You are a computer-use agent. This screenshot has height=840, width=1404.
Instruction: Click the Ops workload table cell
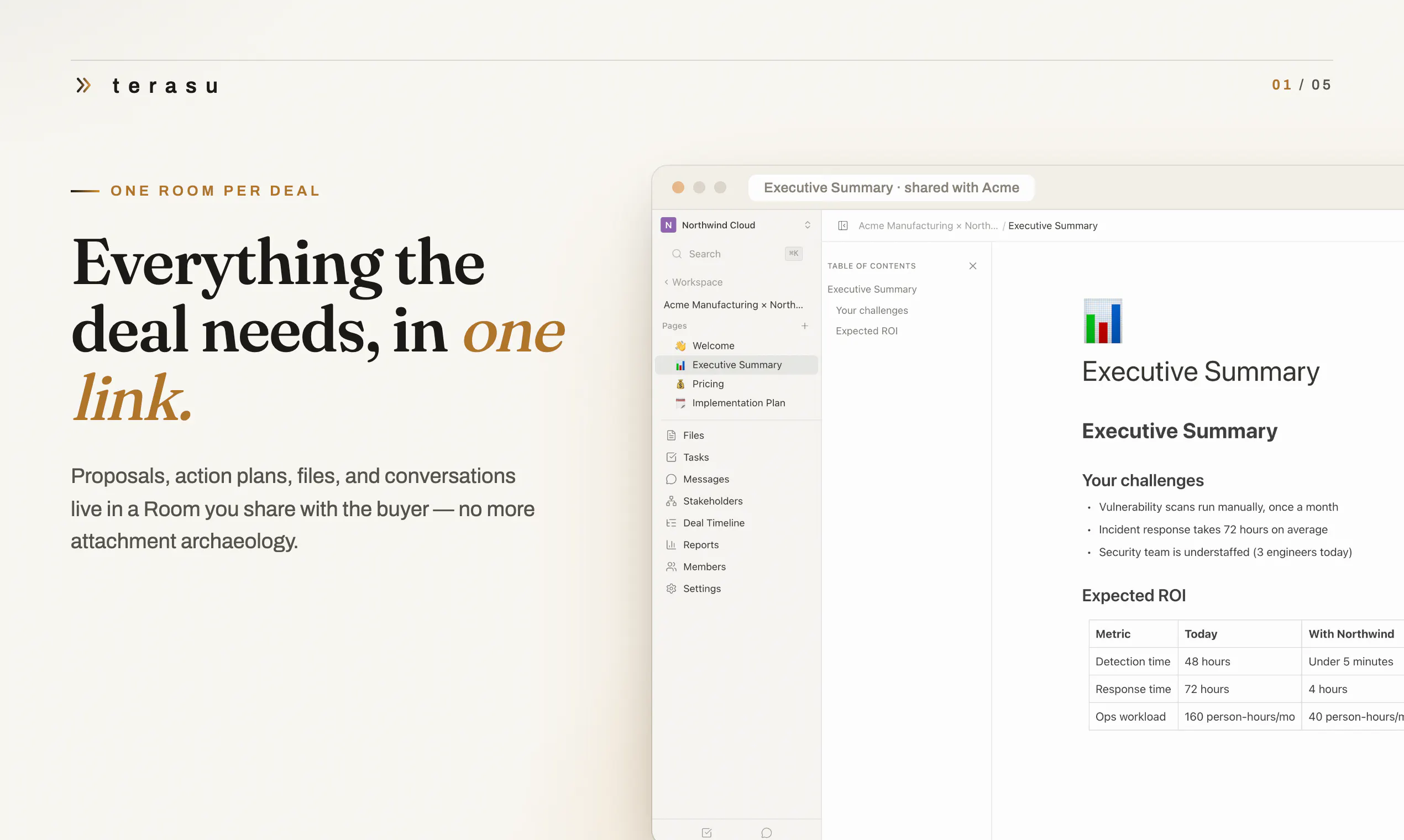point(1133,717)
